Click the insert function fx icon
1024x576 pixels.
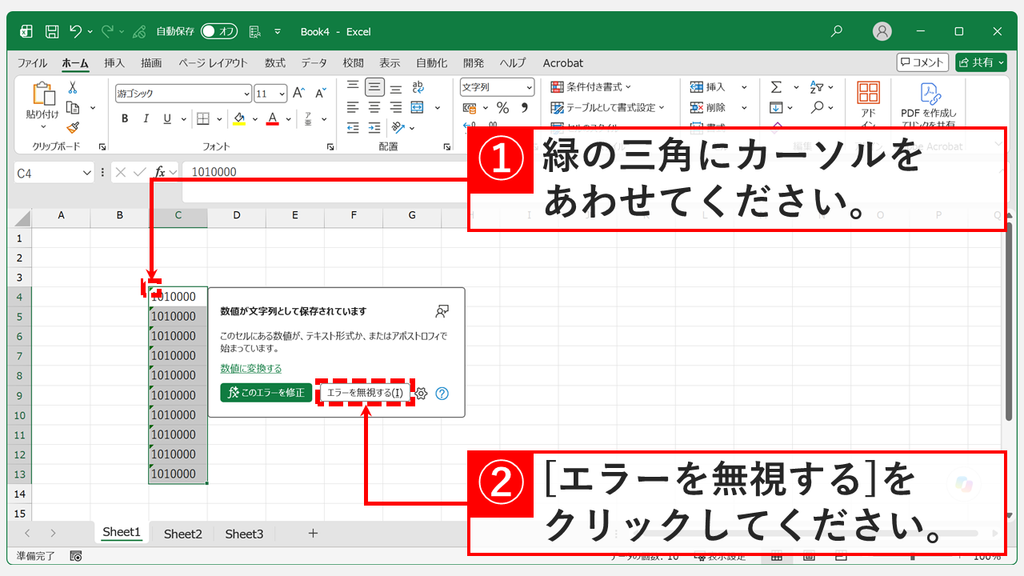[x=159, y=172]
